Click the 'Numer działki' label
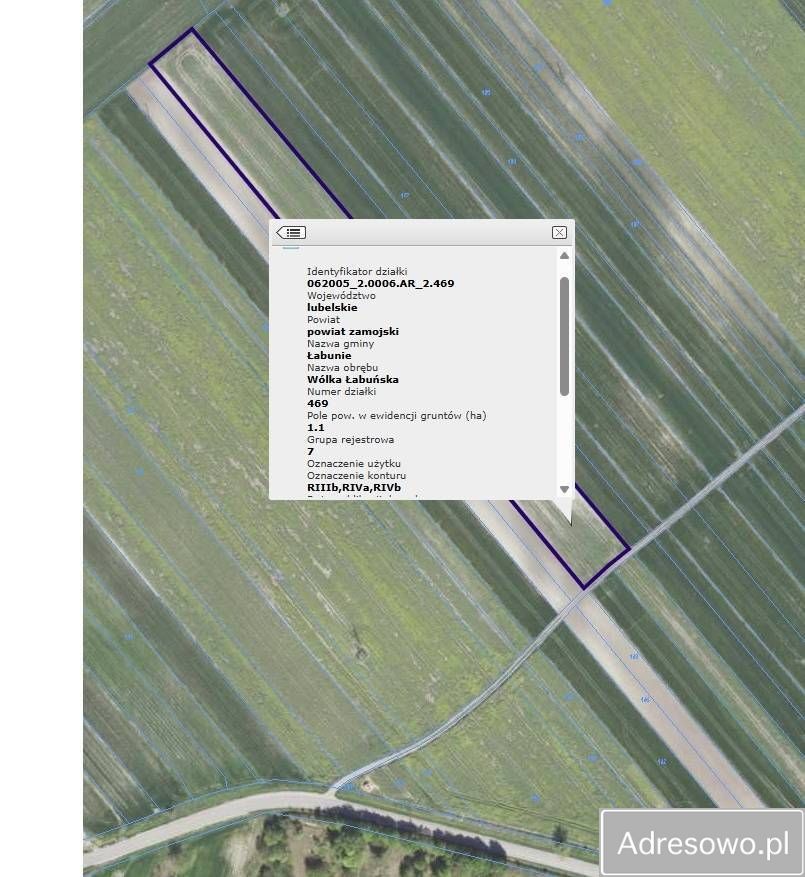The image size is (805, 877). tap(341, 392)
